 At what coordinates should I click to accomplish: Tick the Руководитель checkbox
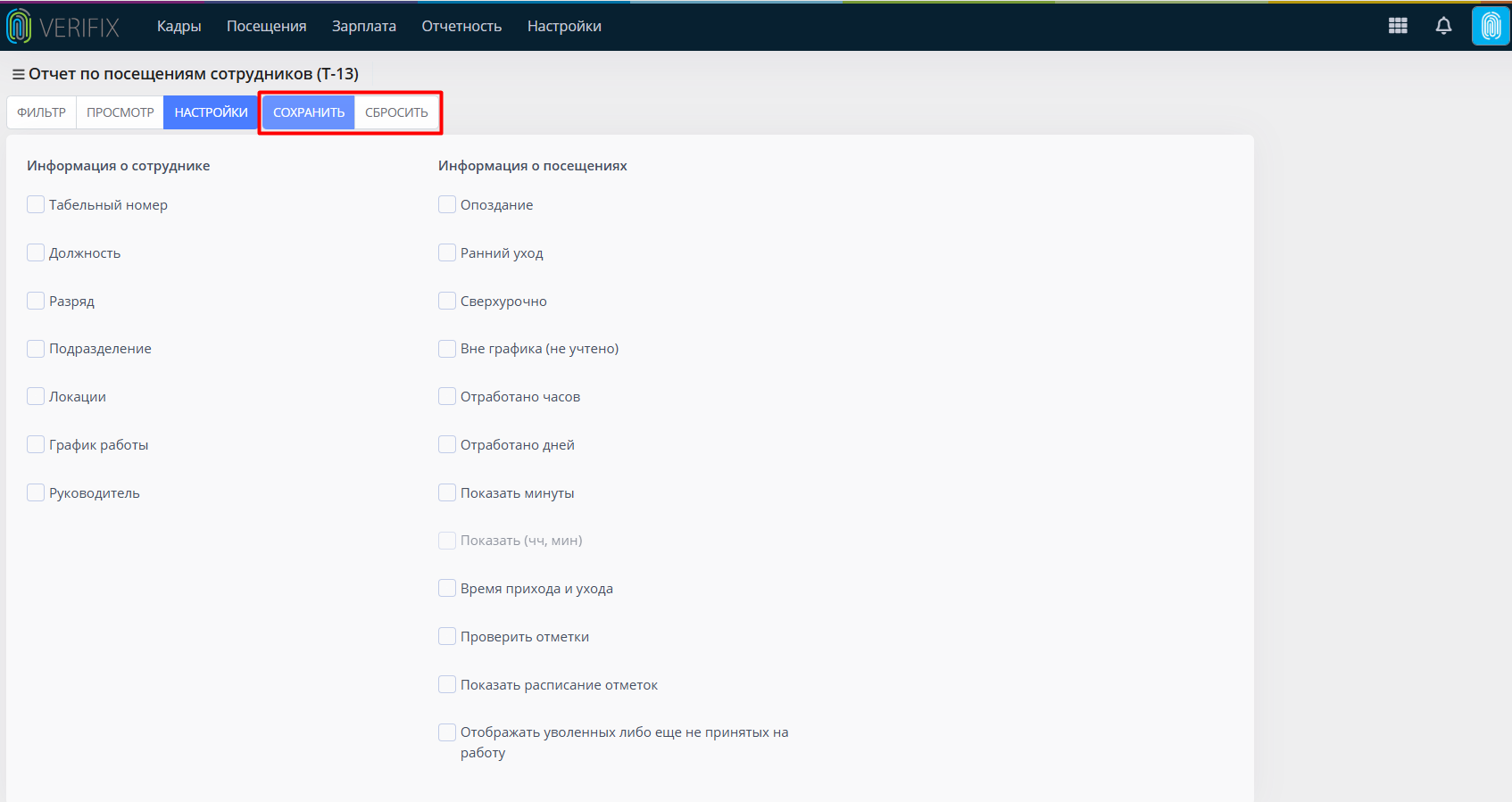(x=36, y=492)
